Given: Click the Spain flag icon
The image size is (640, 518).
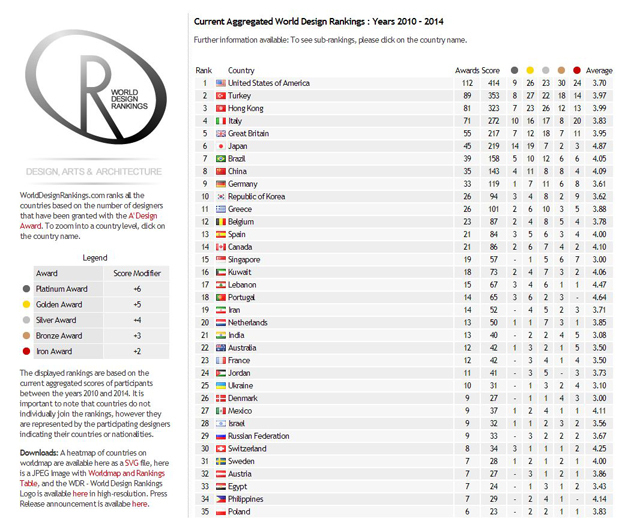Looking at the screenshot, I should [x=221, y=235].
